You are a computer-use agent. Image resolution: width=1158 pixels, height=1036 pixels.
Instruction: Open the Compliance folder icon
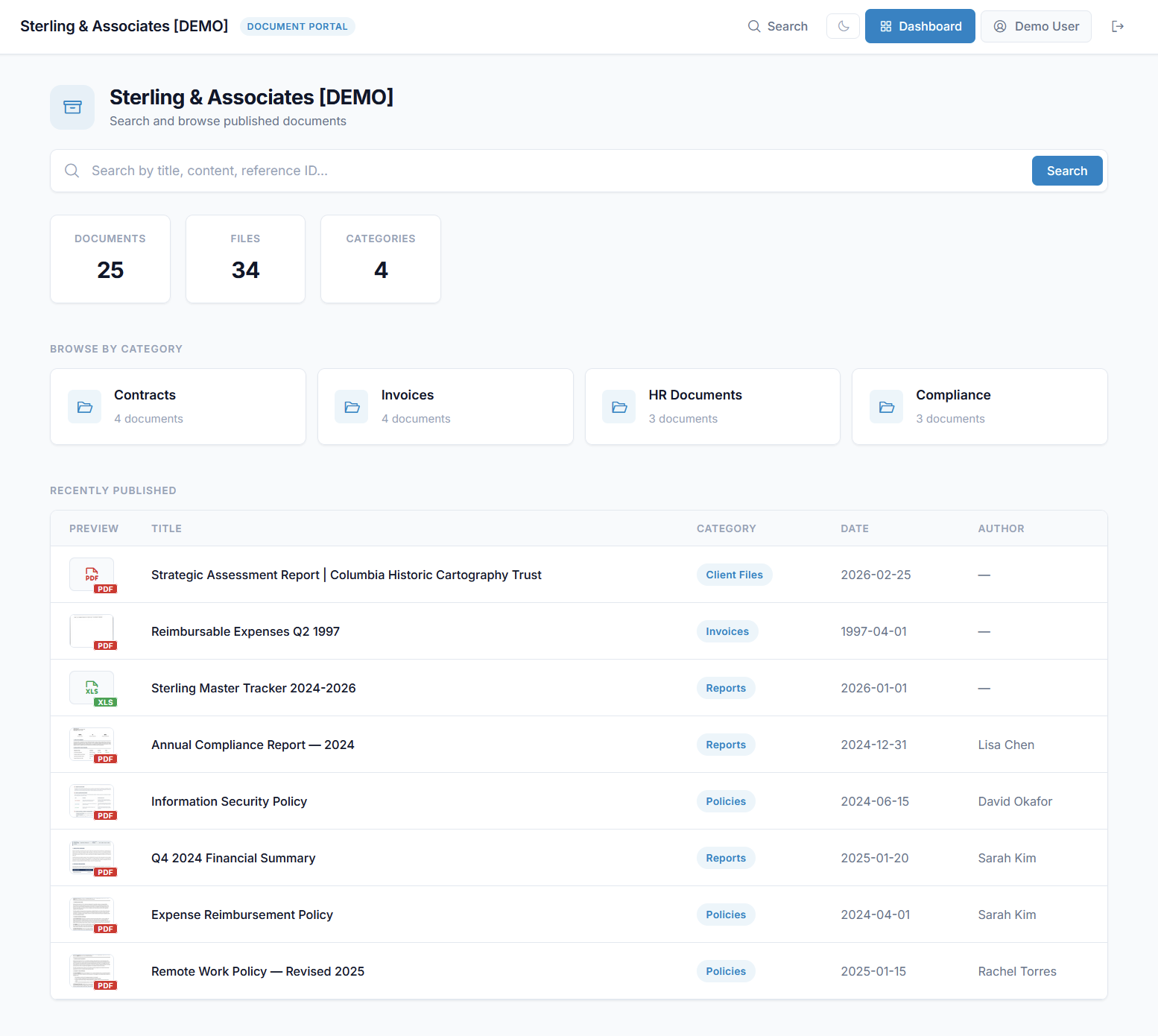tap(886, 406)
